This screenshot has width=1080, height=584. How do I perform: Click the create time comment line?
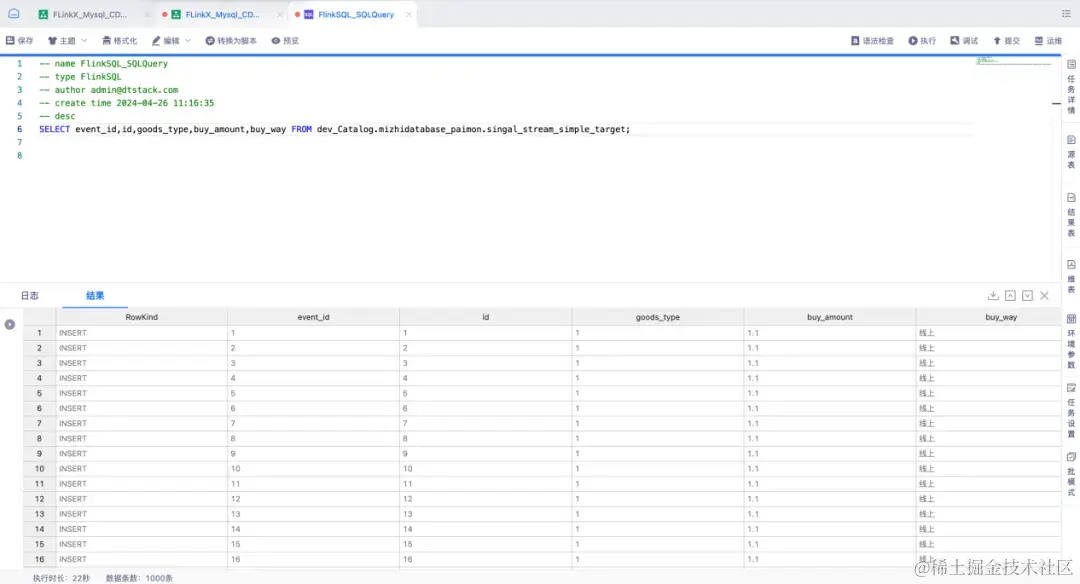click(126, 103)
